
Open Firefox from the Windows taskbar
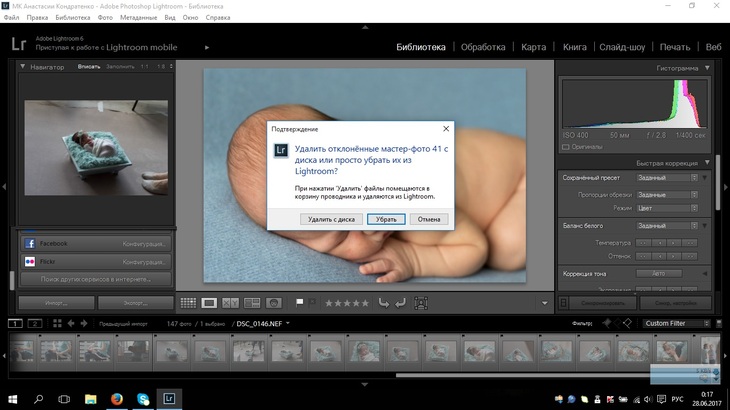[x=117, y=398]
